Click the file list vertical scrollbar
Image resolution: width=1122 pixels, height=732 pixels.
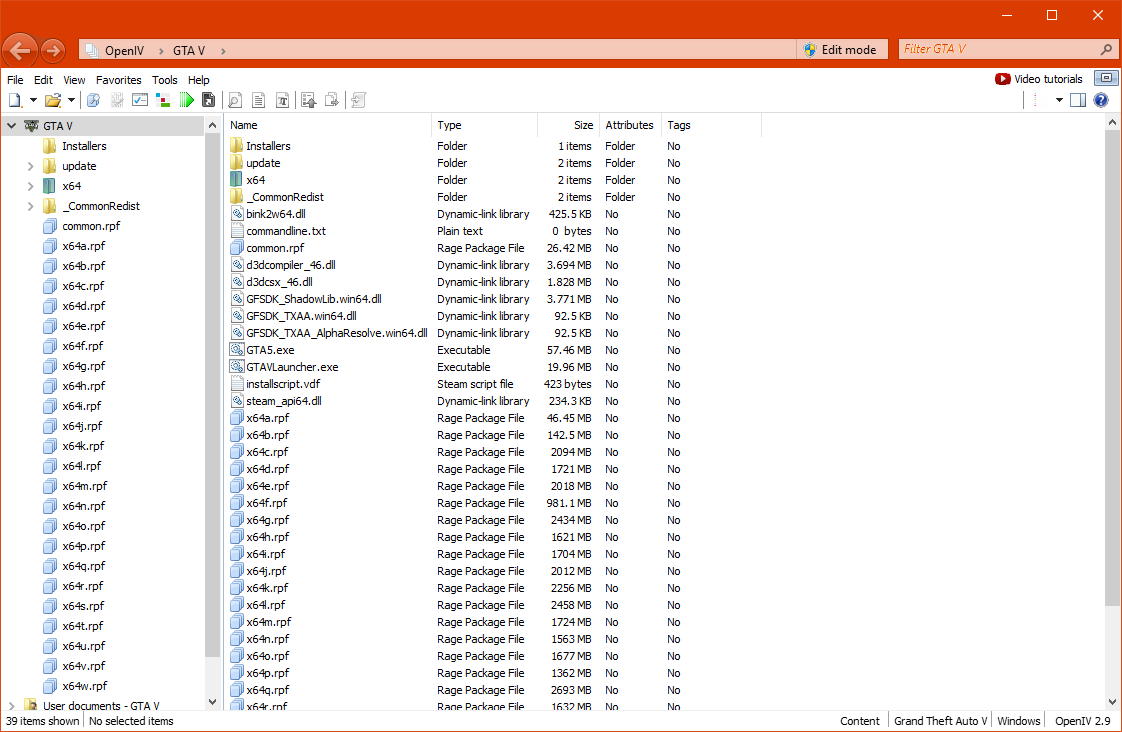1111,369
